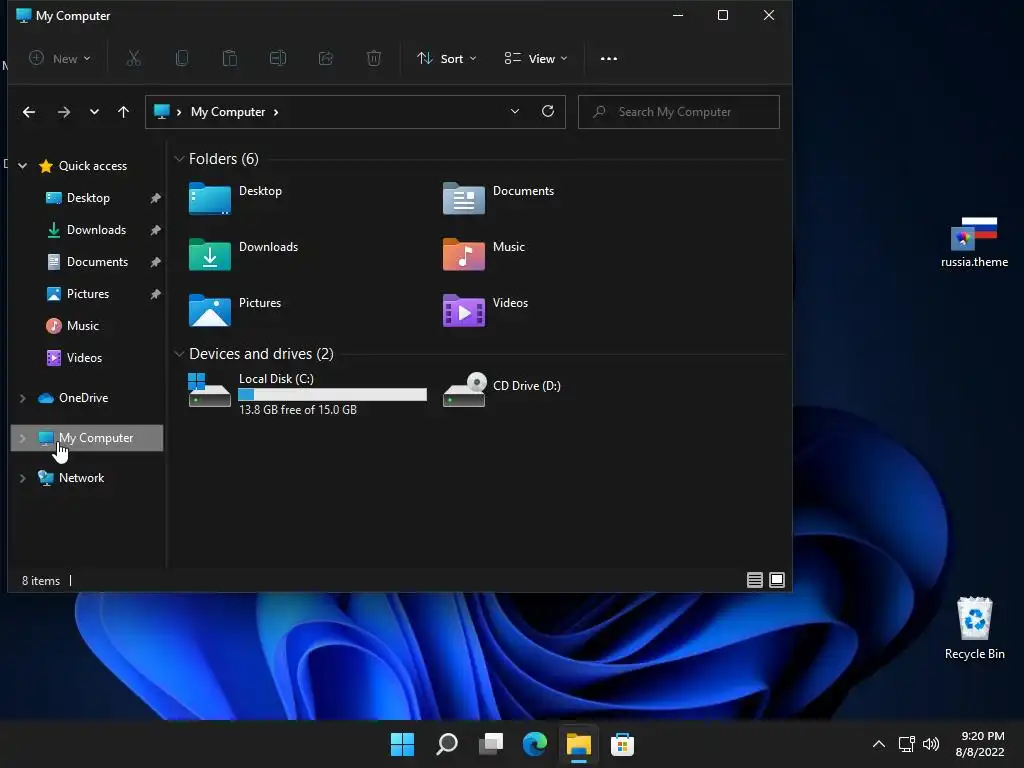Click My Computer breadcrumb in address bar
1024x768 pixels.
[228, 112]
